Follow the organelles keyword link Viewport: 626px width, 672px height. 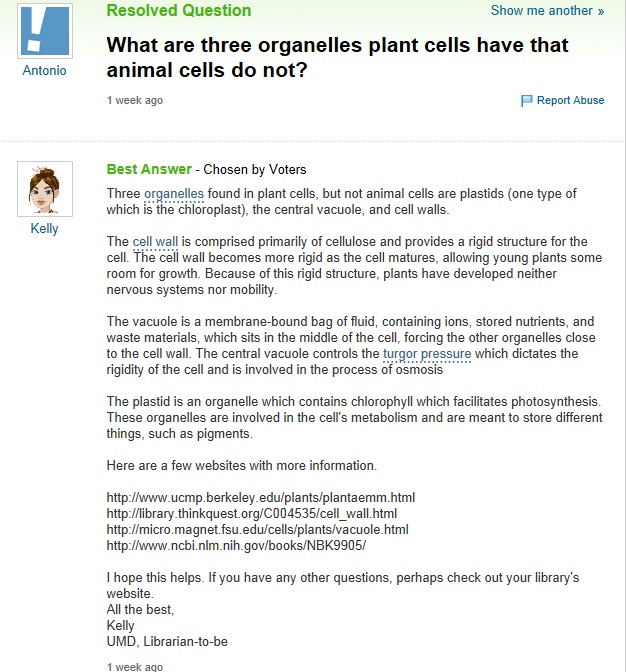(174, 194)
